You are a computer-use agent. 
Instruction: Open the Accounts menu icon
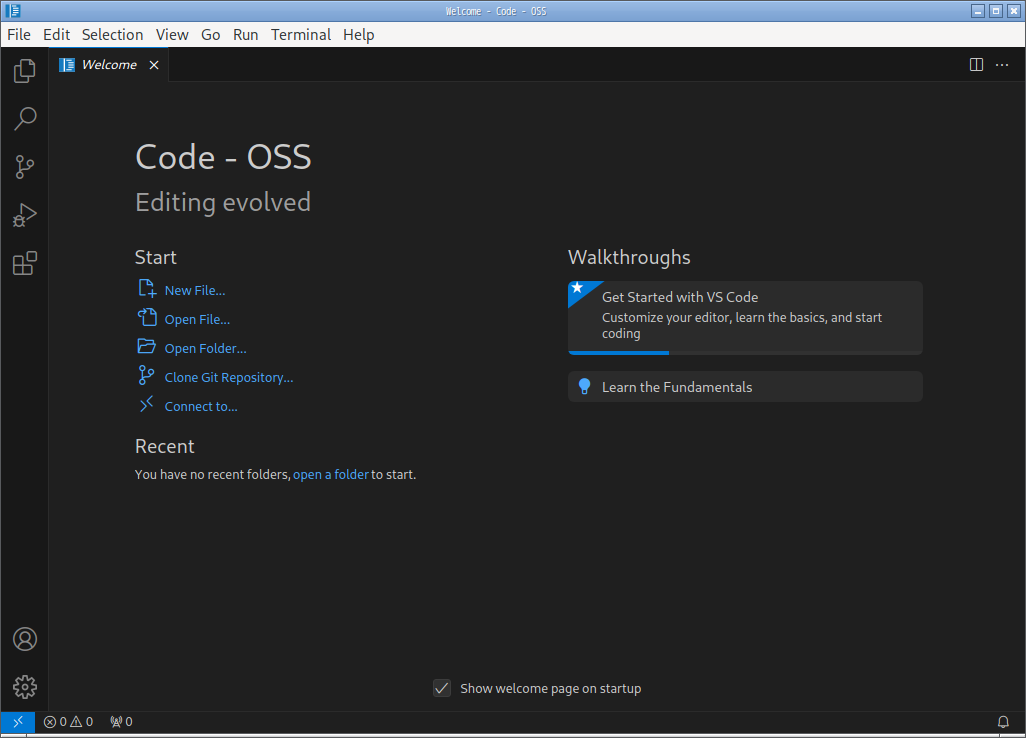(x=24, y=639)
